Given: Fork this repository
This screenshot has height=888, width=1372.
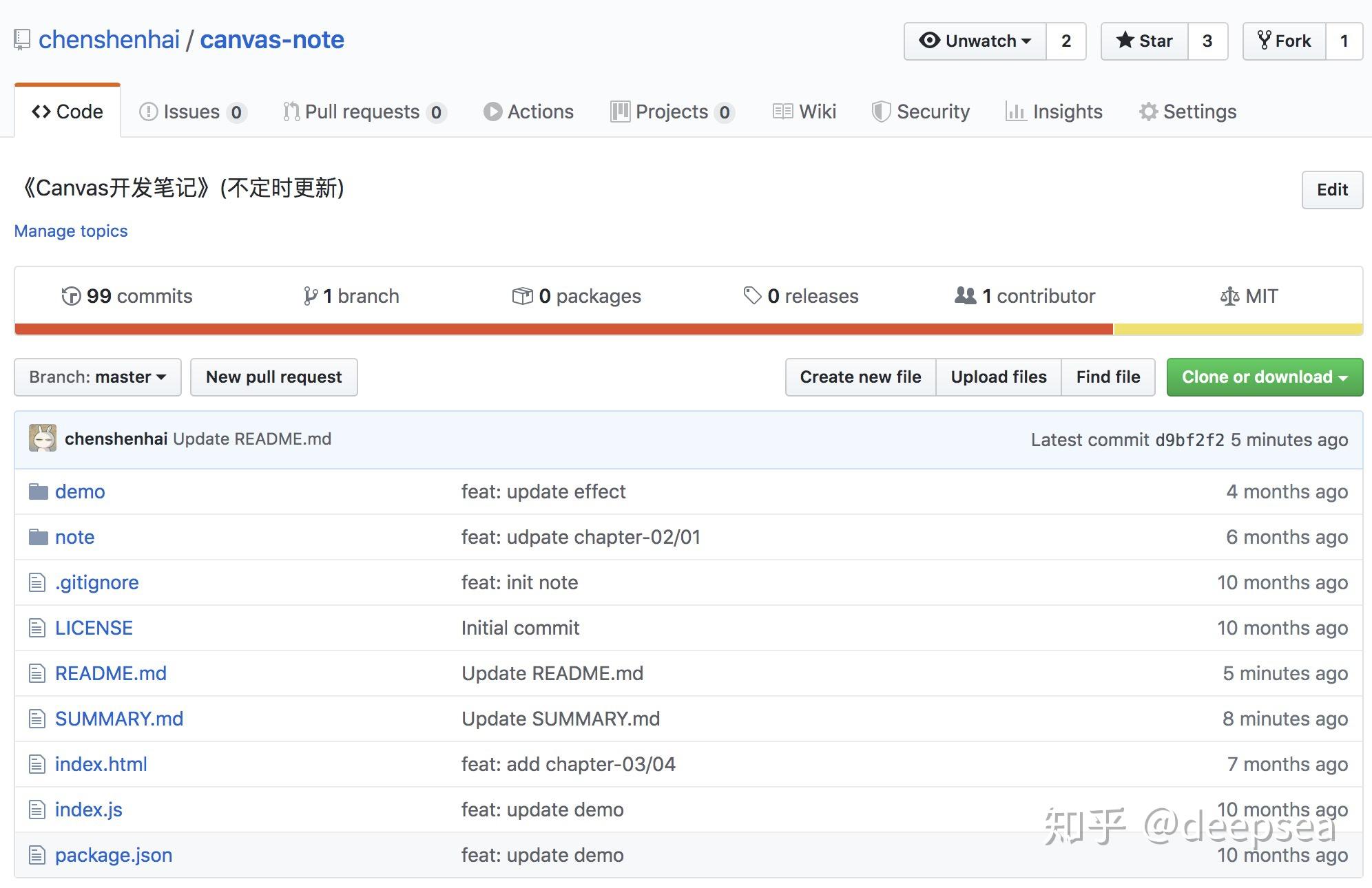Looking at the screenshot, I should click(x=1285, y=41).
